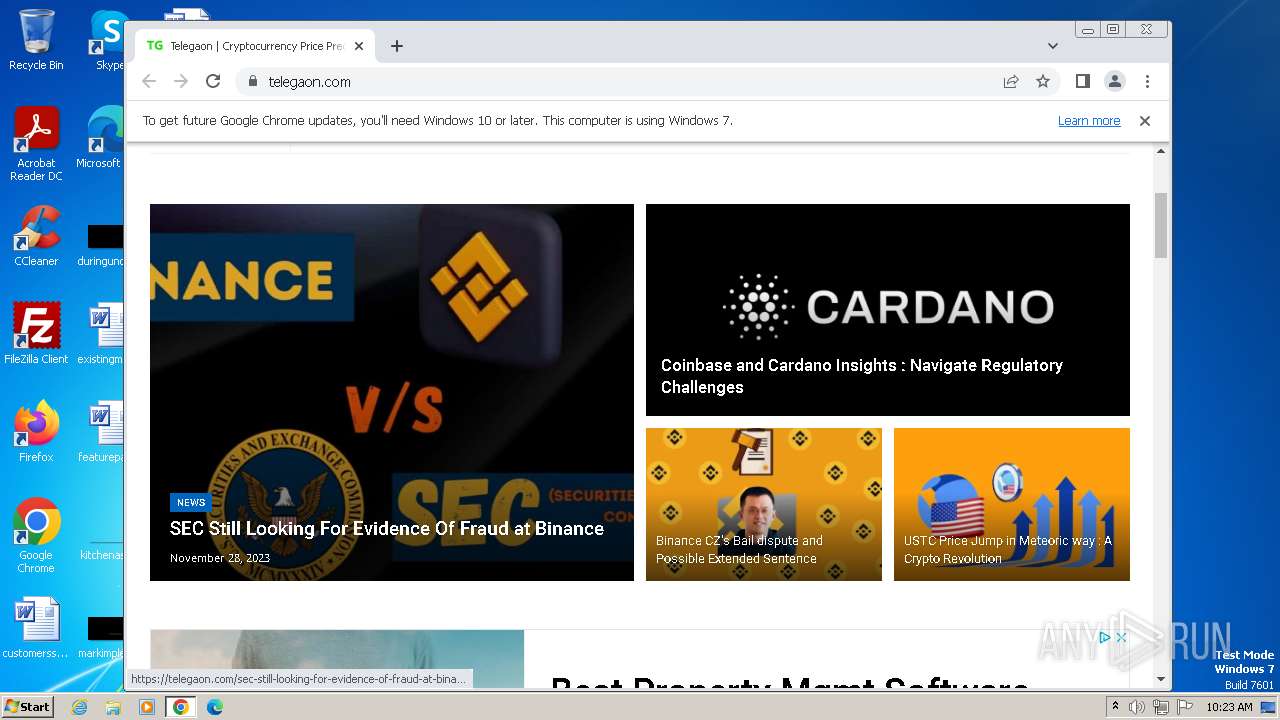Open the network icon in the system tray
The height and width of the screenshot is (720, 1280).
click(1161, 707)
